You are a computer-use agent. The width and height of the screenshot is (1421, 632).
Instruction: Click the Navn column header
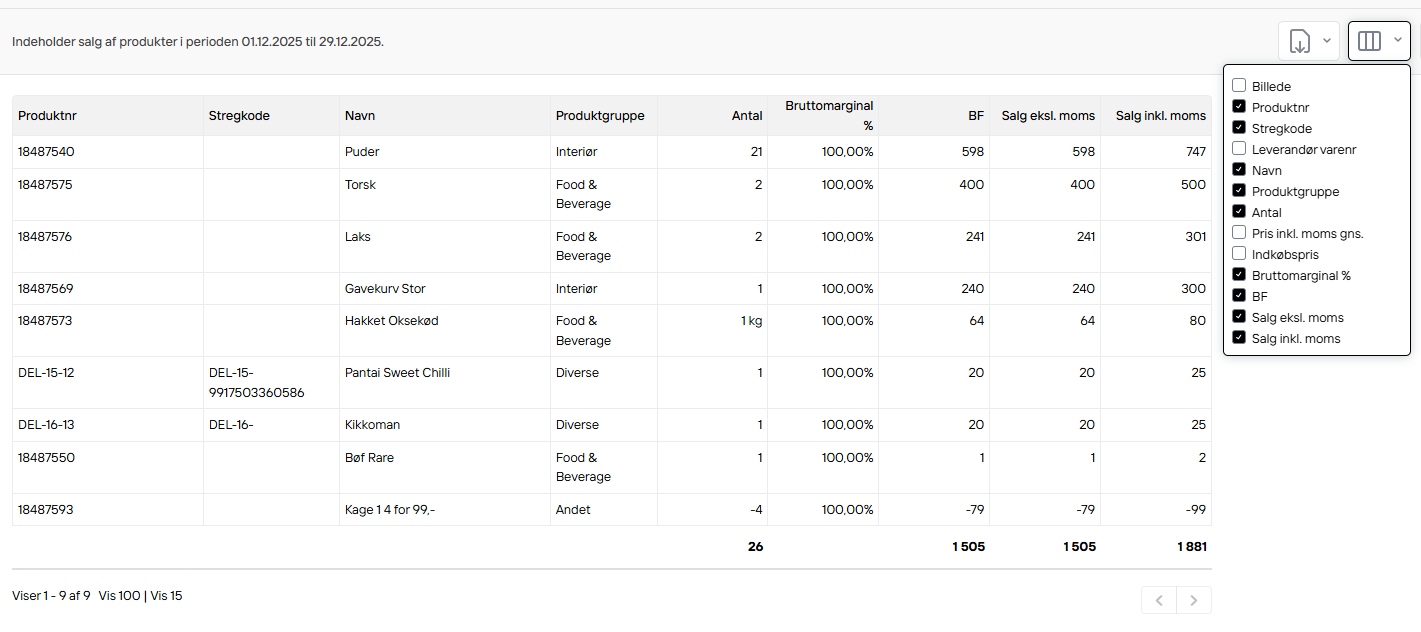359,116
